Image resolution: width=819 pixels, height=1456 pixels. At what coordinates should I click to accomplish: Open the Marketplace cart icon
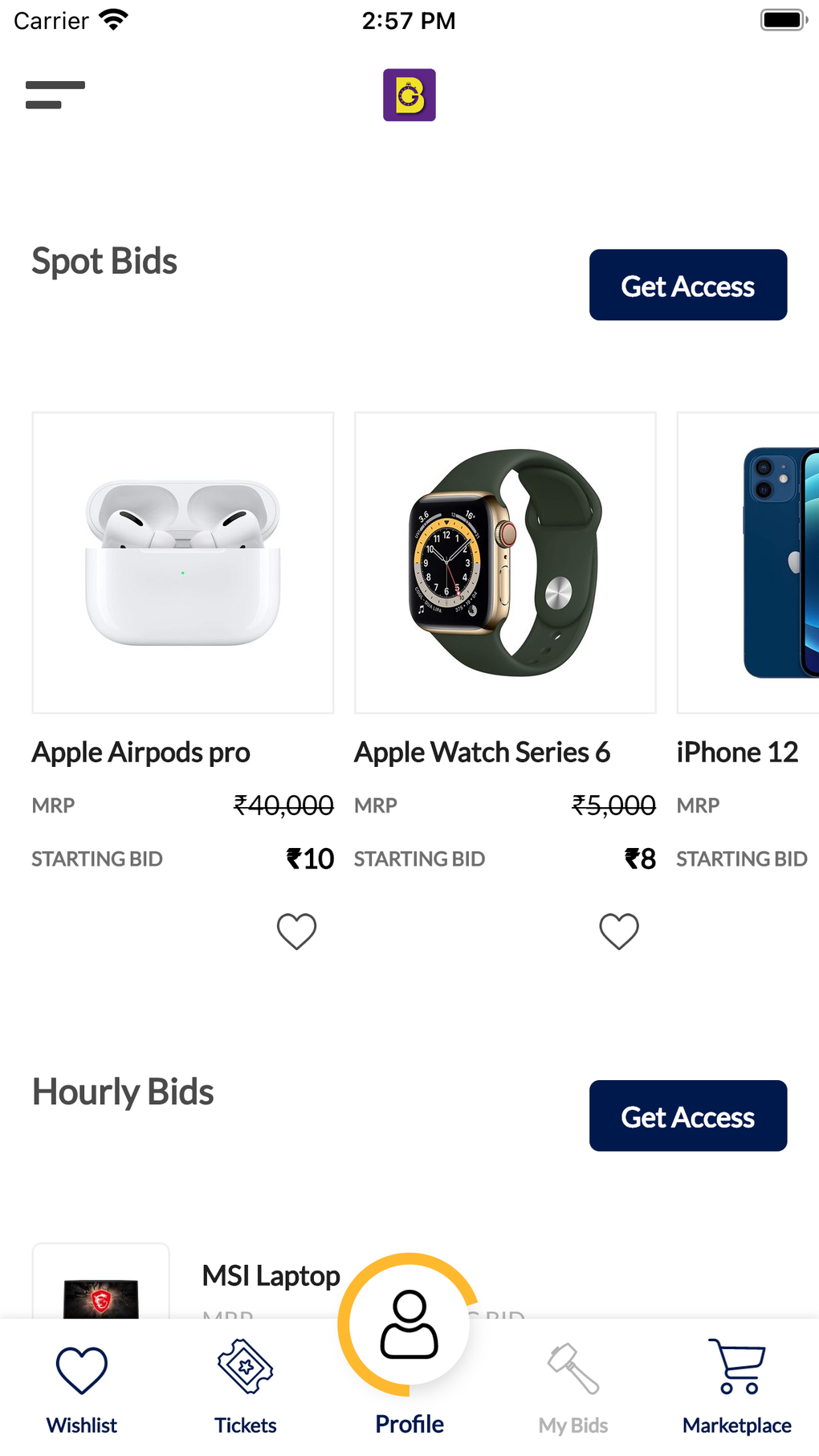click(737, 1367)
